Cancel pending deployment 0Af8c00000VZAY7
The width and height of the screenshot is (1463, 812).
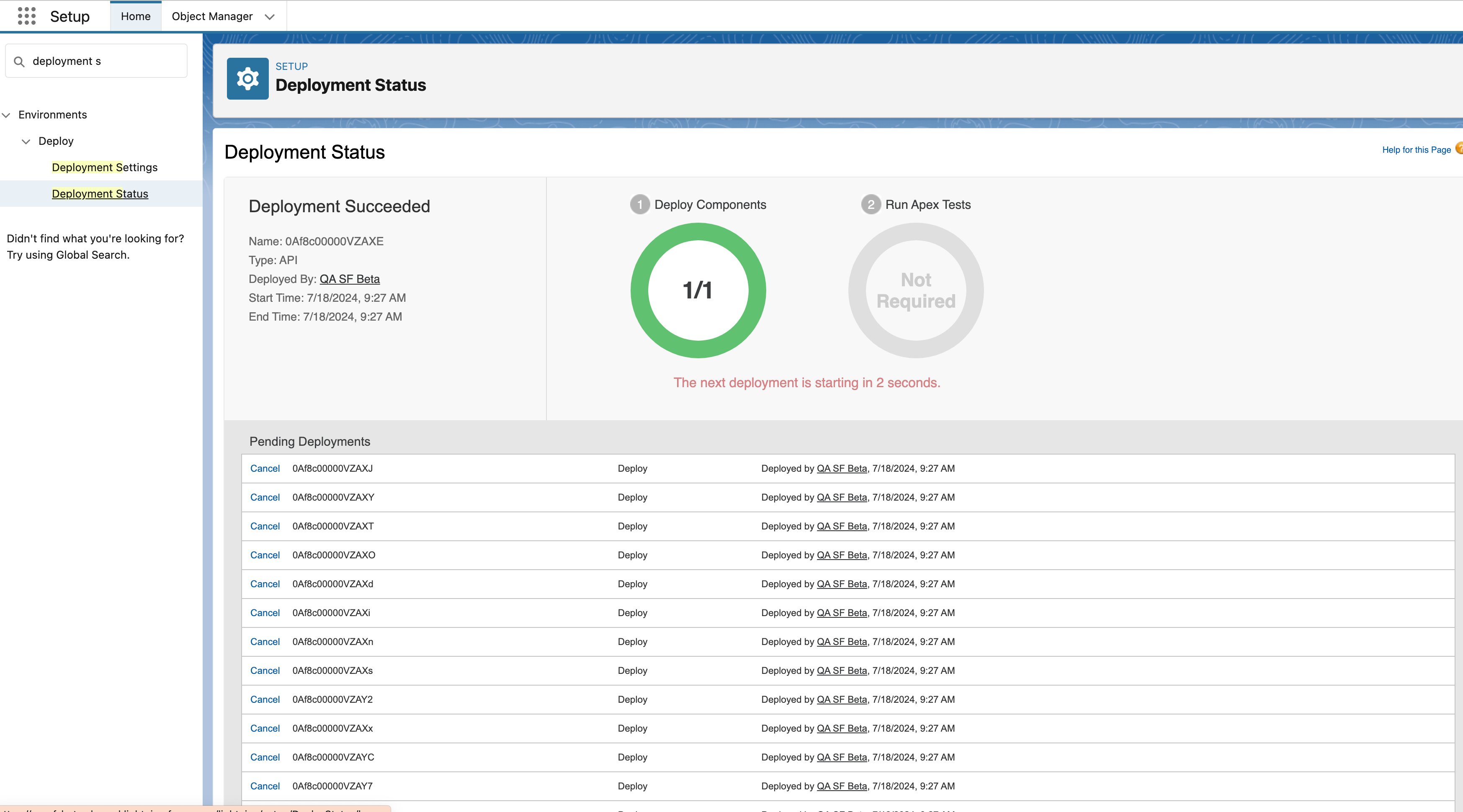(265, 786)
